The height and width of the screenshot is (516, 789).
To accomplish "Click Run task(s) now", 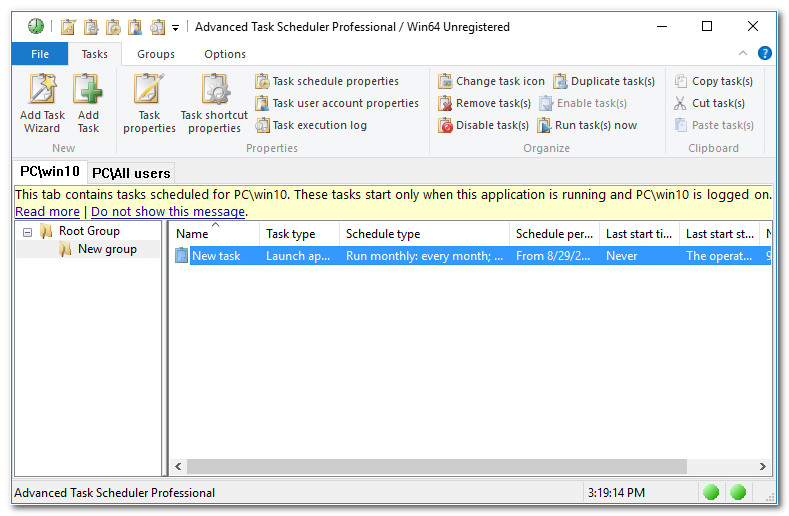I will (x=587, y=125).
